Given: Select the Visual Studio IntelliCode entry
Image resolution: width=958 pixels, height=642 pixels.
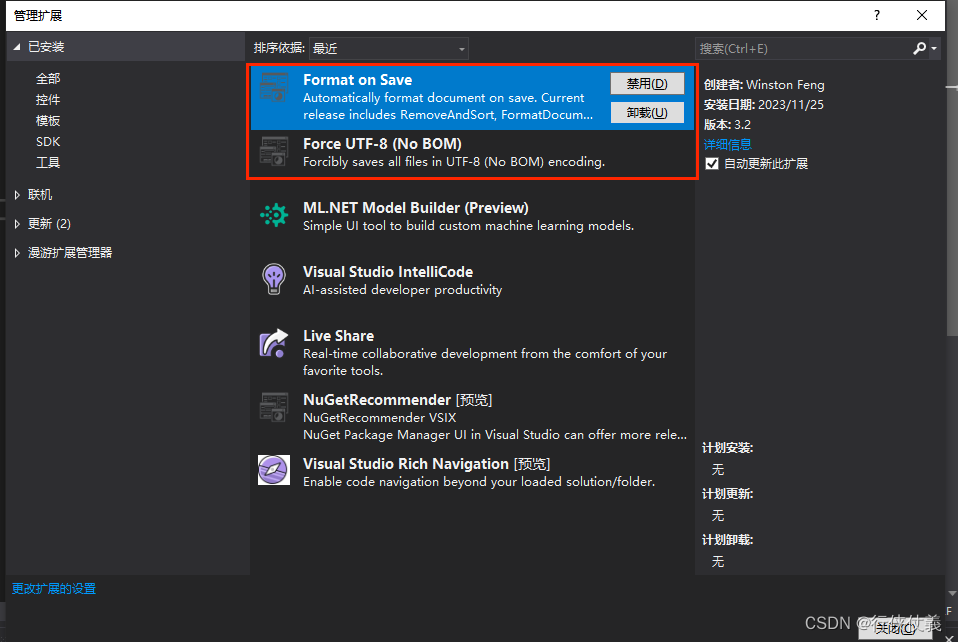Looking at the screenshot, I should tap(472, 280).
